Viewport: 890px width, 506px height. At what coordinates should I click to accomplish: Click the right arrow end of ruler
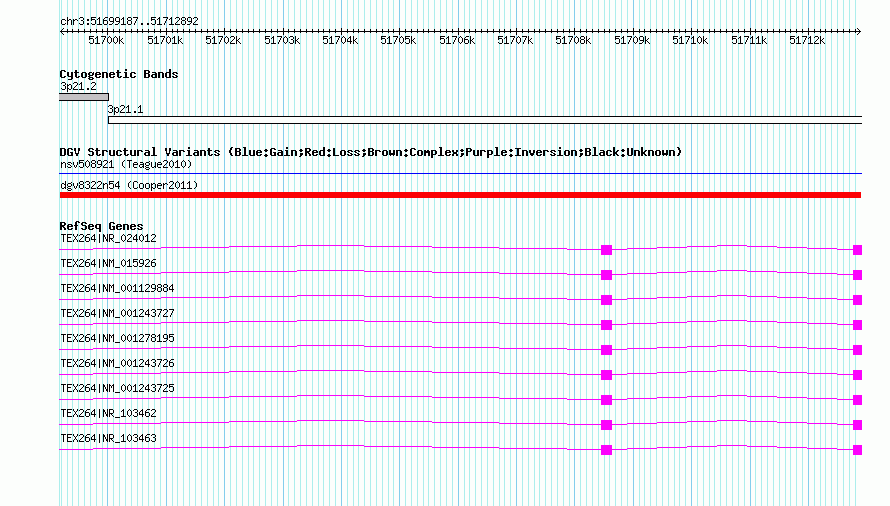pos(859,31)
